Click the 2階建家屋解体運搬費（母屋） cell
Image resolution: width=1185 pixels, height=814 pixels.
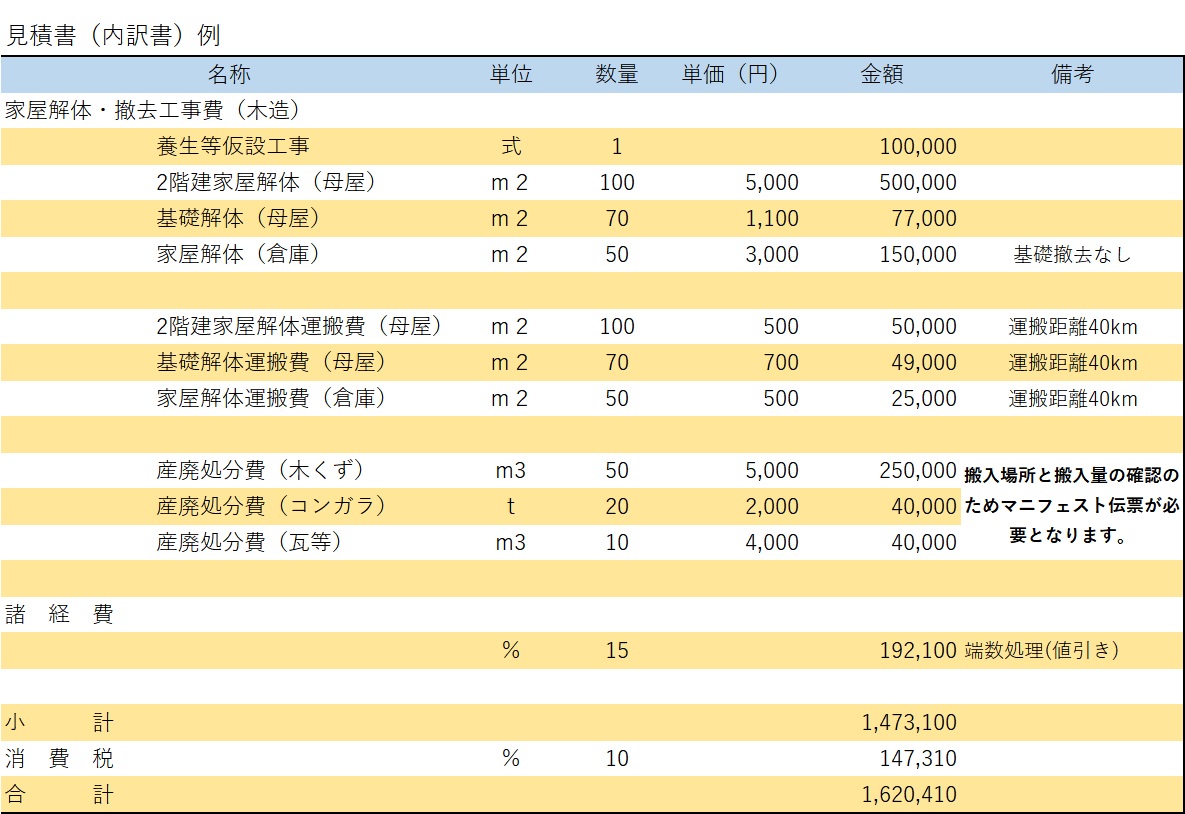(300, 327)
